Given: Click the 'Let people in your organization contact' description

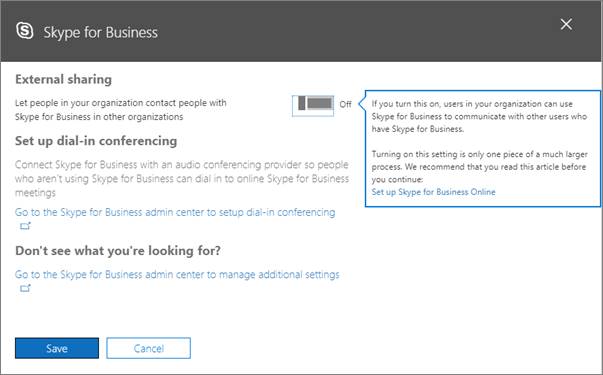Looking at the screenshot, I should coord(121,110).
